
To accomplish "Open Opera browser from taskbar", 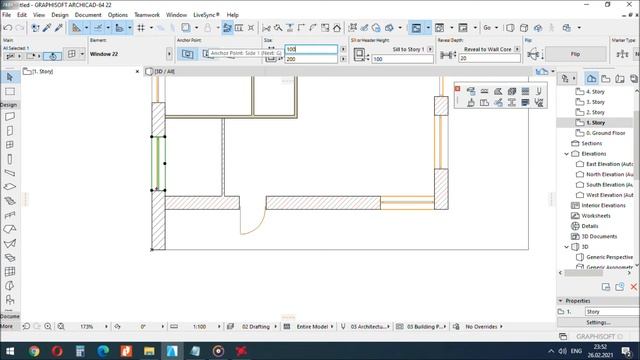I will tap(57, 351).
